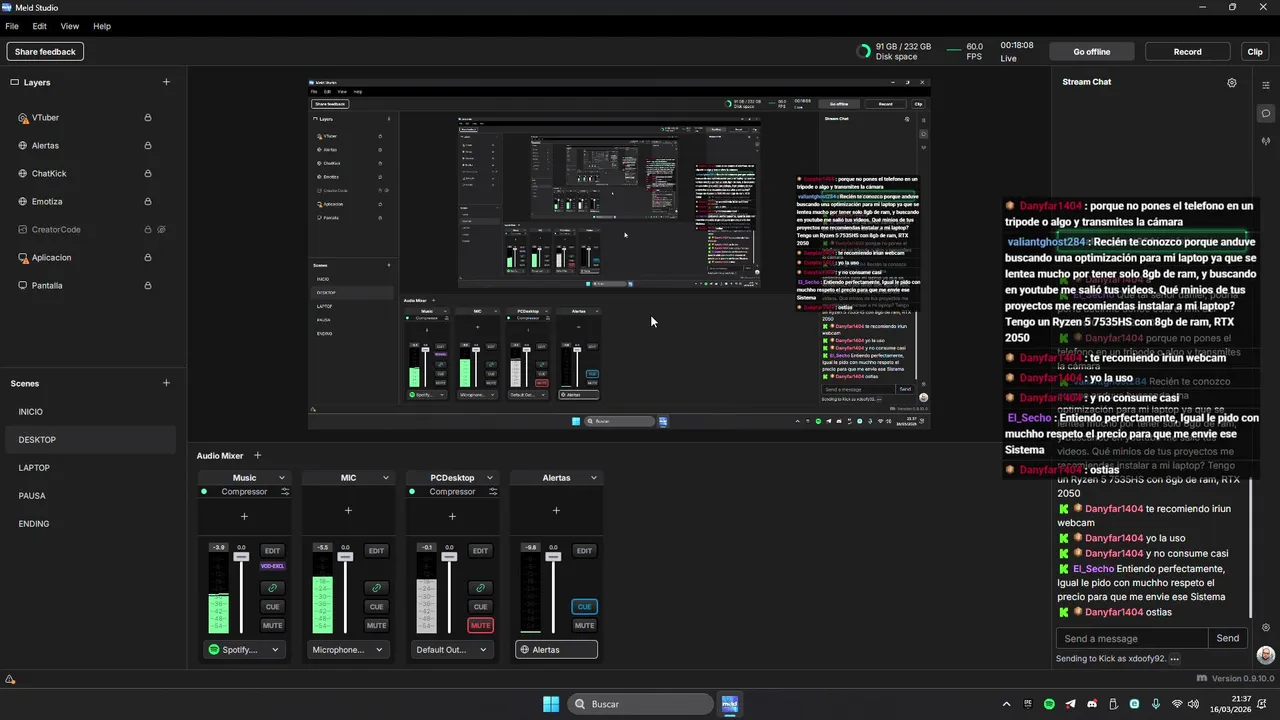Screen dimensions: 1280x720
Task: Click the Alertas track volume fader
Action: (x=553, y=557)
